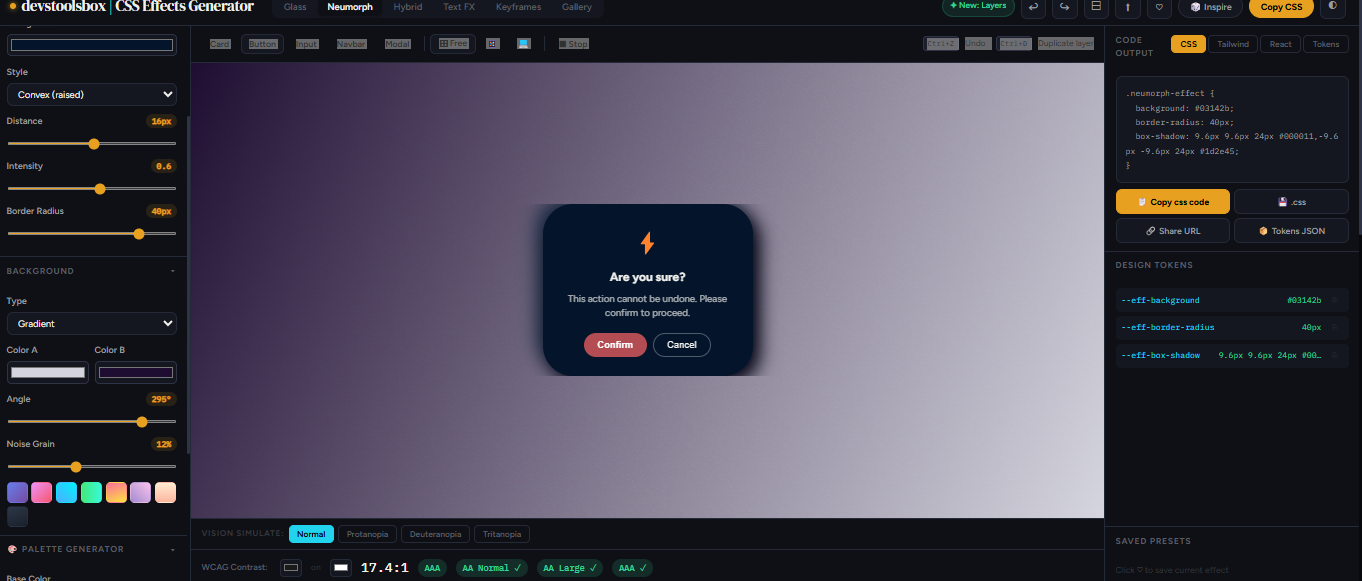Select Normal vision simulation
This screenshot has height=581, width=1362.
coord(311,534)
